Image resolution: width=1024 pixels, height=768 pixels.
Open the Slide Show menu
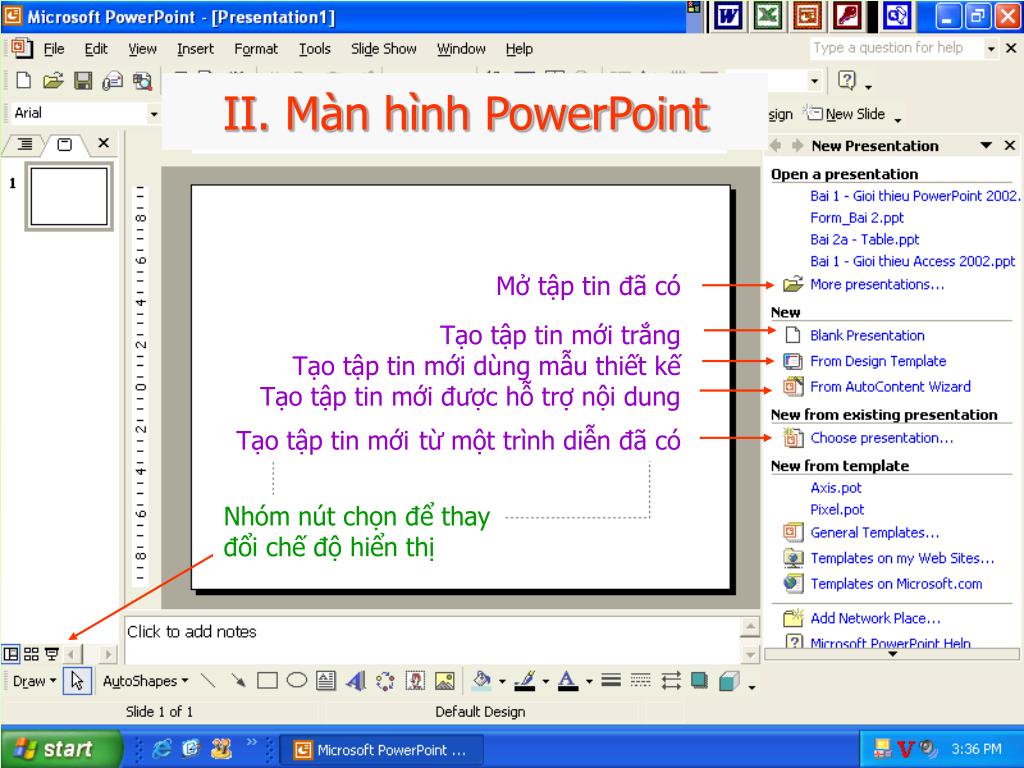point(383,49)
